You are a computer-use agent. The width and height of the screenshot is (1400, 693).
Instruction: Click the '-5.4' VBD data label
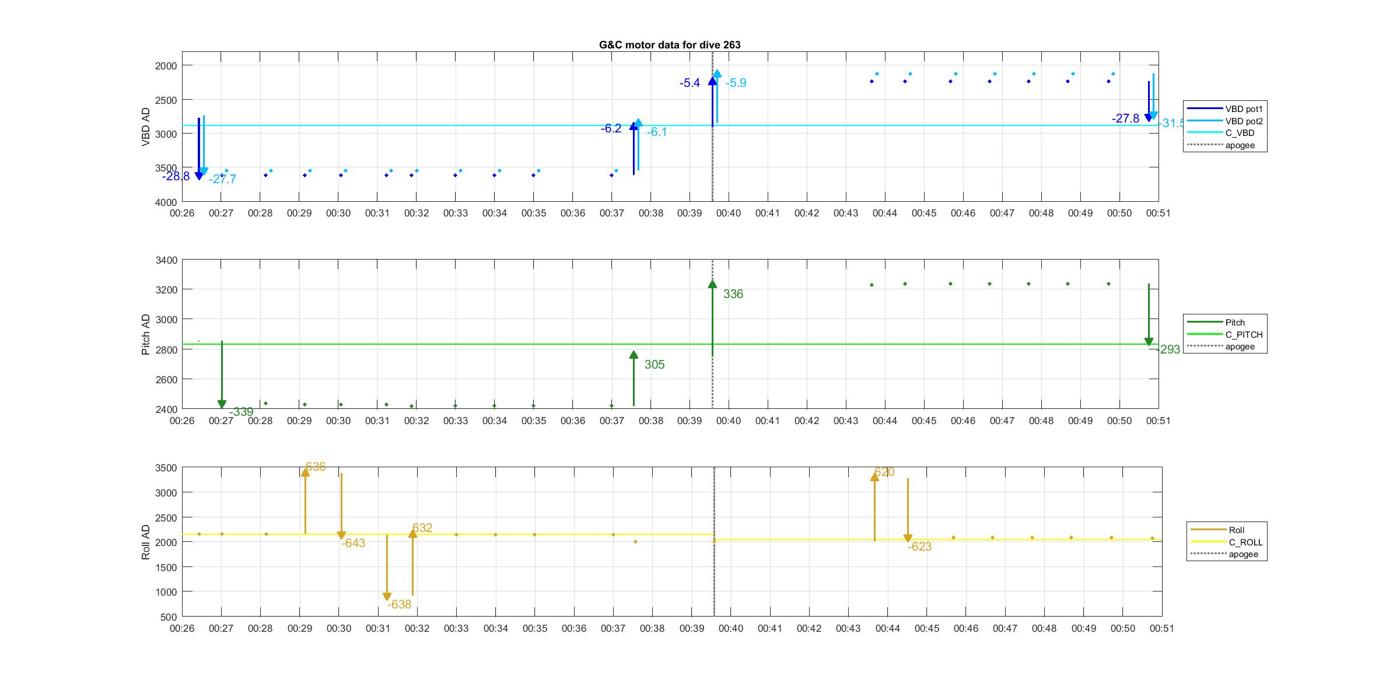pyautogui.click(x=690, y=83)
